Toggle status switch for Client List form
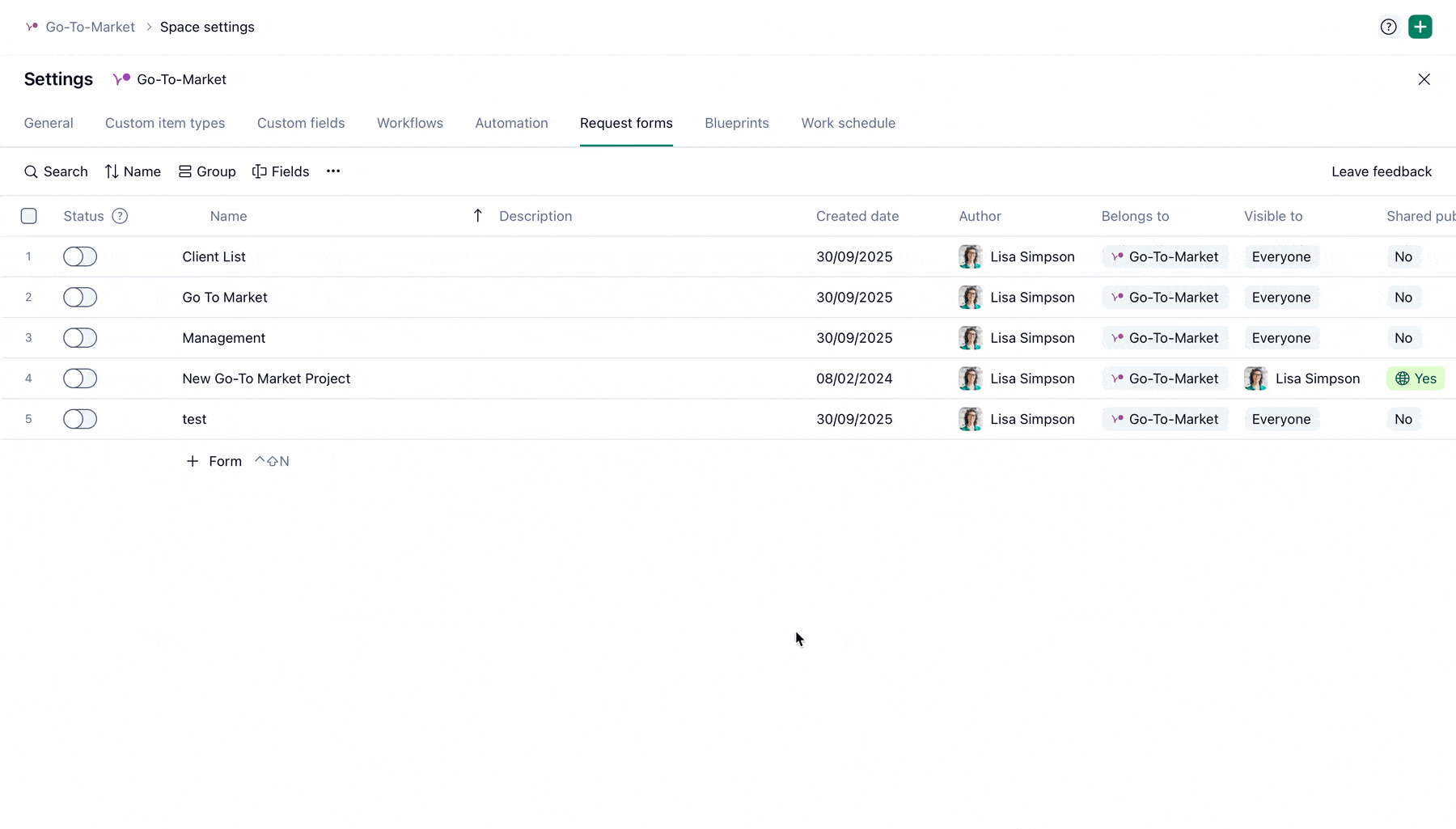This screenshot has width=1456, height=829. click(x=80, y=256)
